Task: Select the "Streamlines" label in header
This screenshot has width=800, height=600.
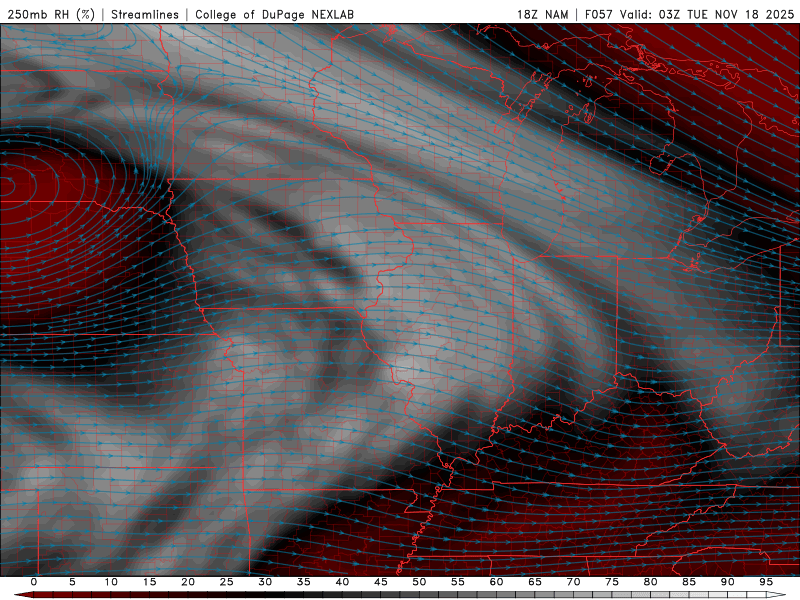Action: pos(145,14)
